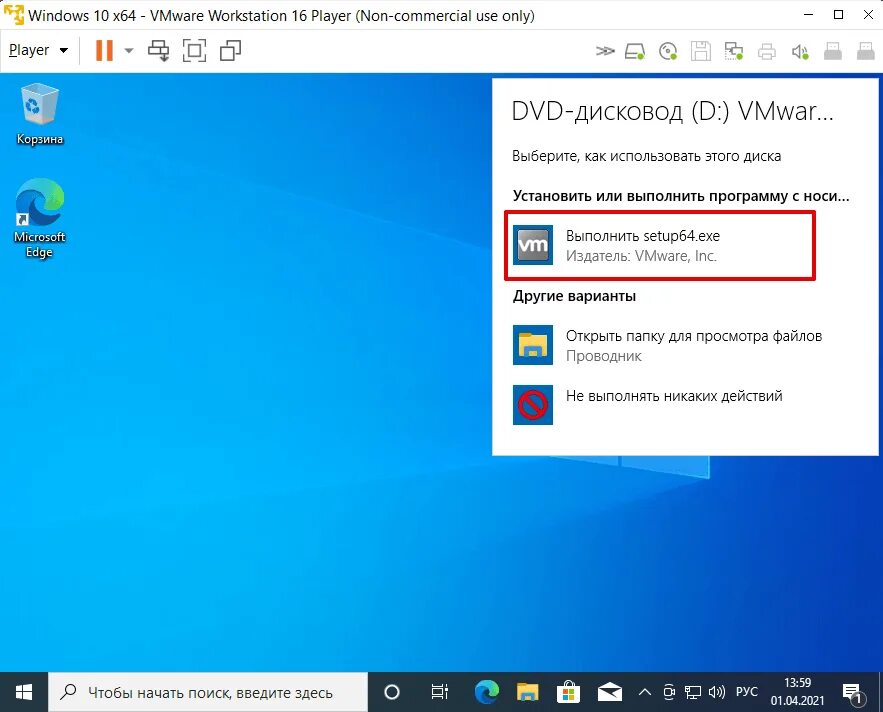
Task: Run setup64.exe from VMware, Inc.
Action: click(659, 245)
